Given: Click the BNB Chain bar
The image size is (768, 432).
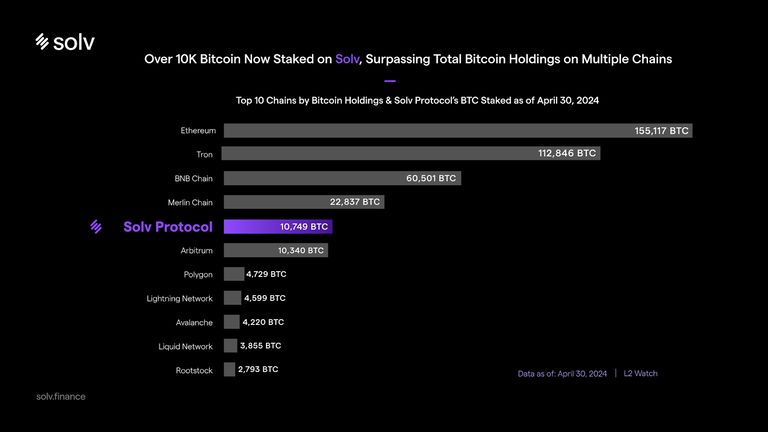Looking at the screenshot, I should click(341, 178).
